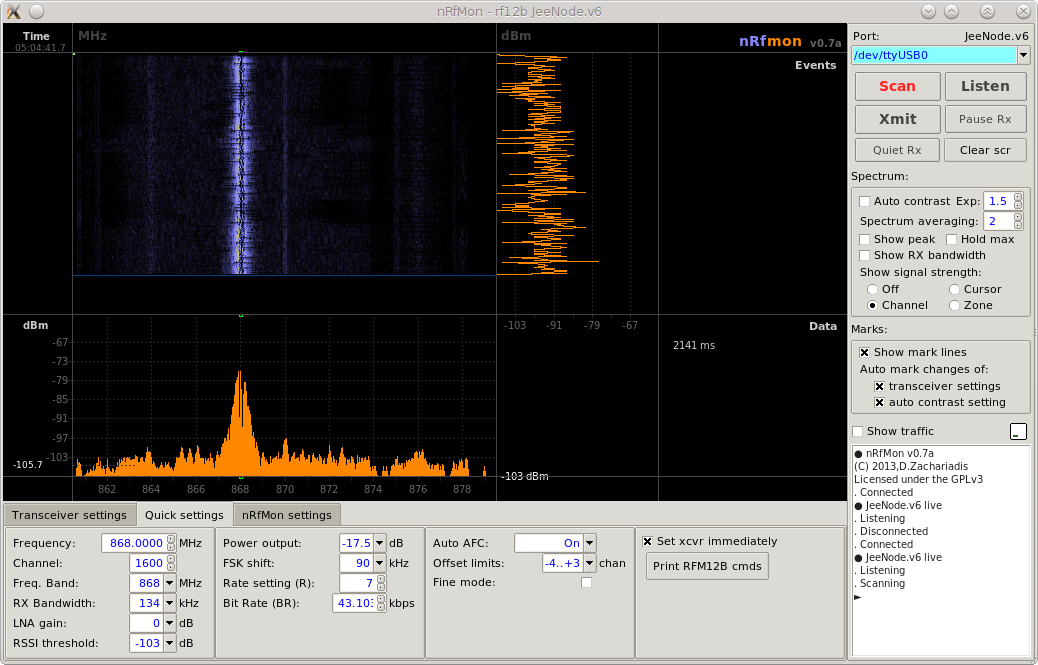Click the Spectrum averaging spinner arrows
The height and width of the screenshot is (665, 1038).
[1018, 221]
